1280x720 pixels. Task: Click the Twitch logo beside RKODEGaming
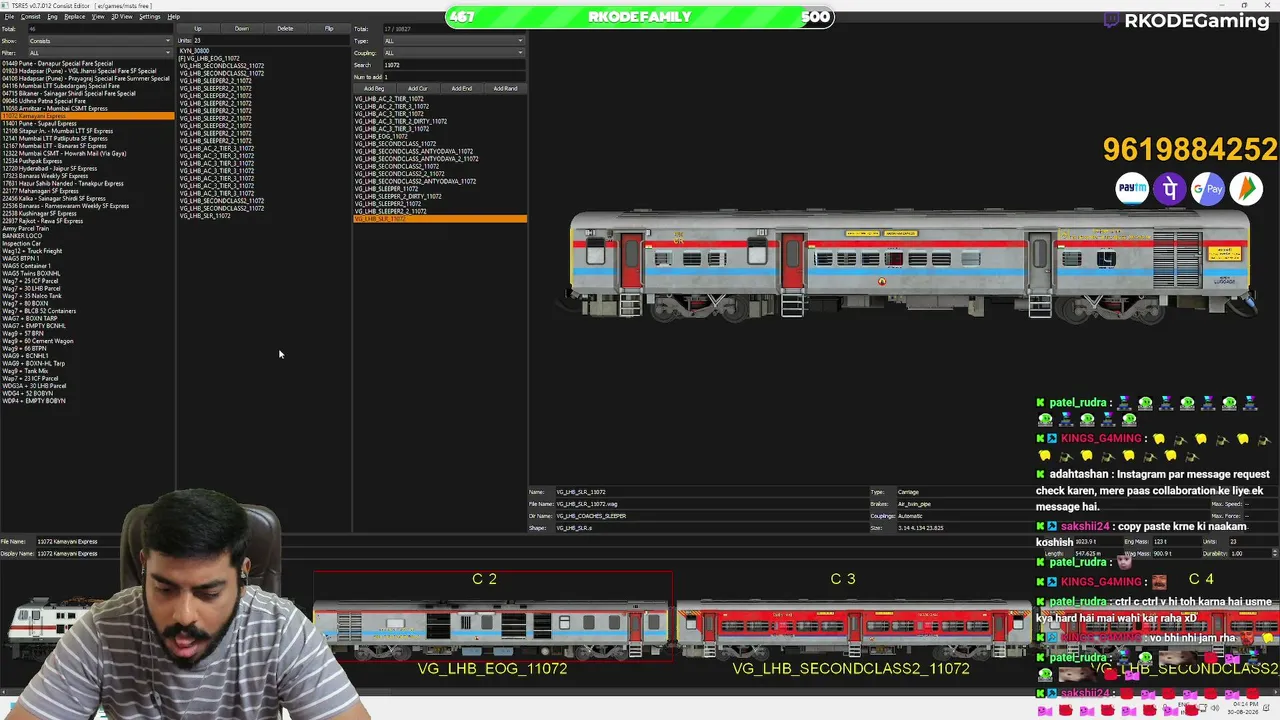1111,20
